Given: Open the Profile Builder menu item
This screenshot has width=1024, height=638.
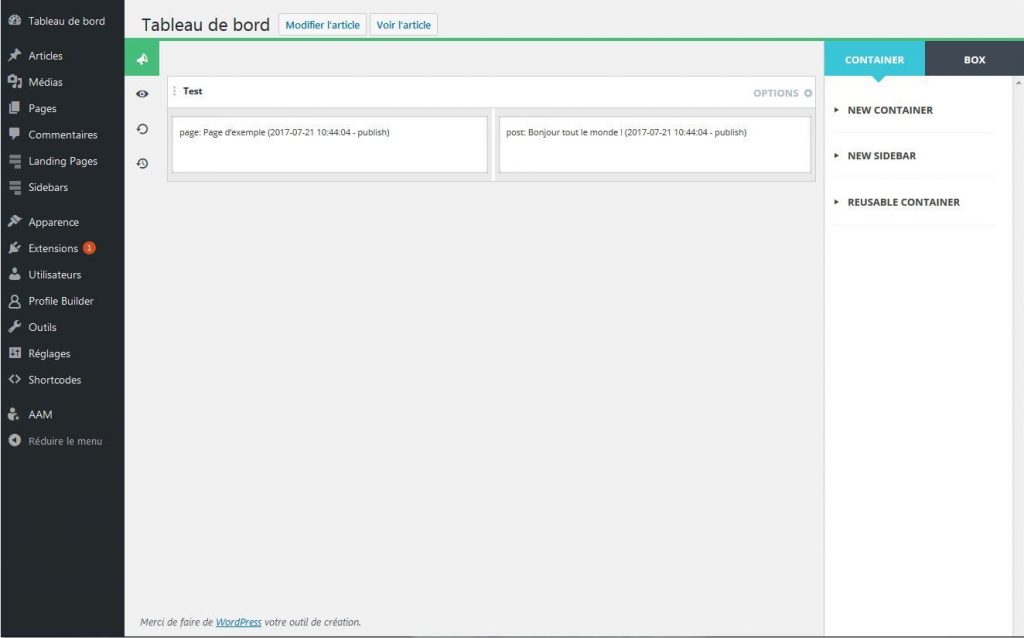Looking at the screenshot, I should tap(62, 301).
